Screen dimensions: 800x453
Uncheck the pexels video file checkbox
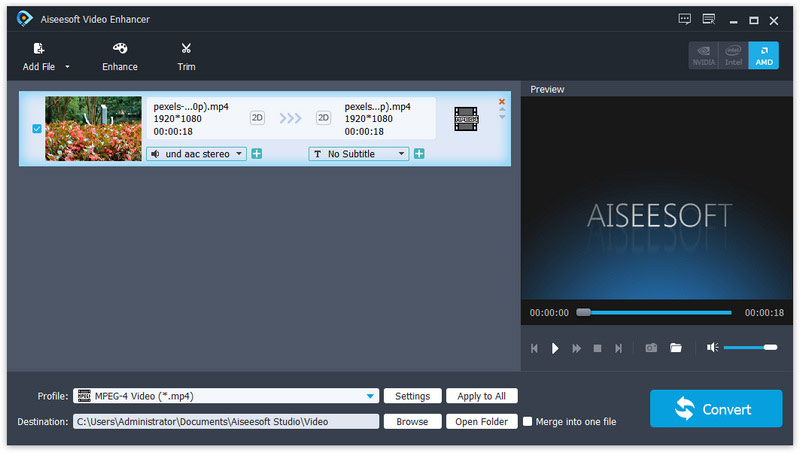(x=37, y=129)
